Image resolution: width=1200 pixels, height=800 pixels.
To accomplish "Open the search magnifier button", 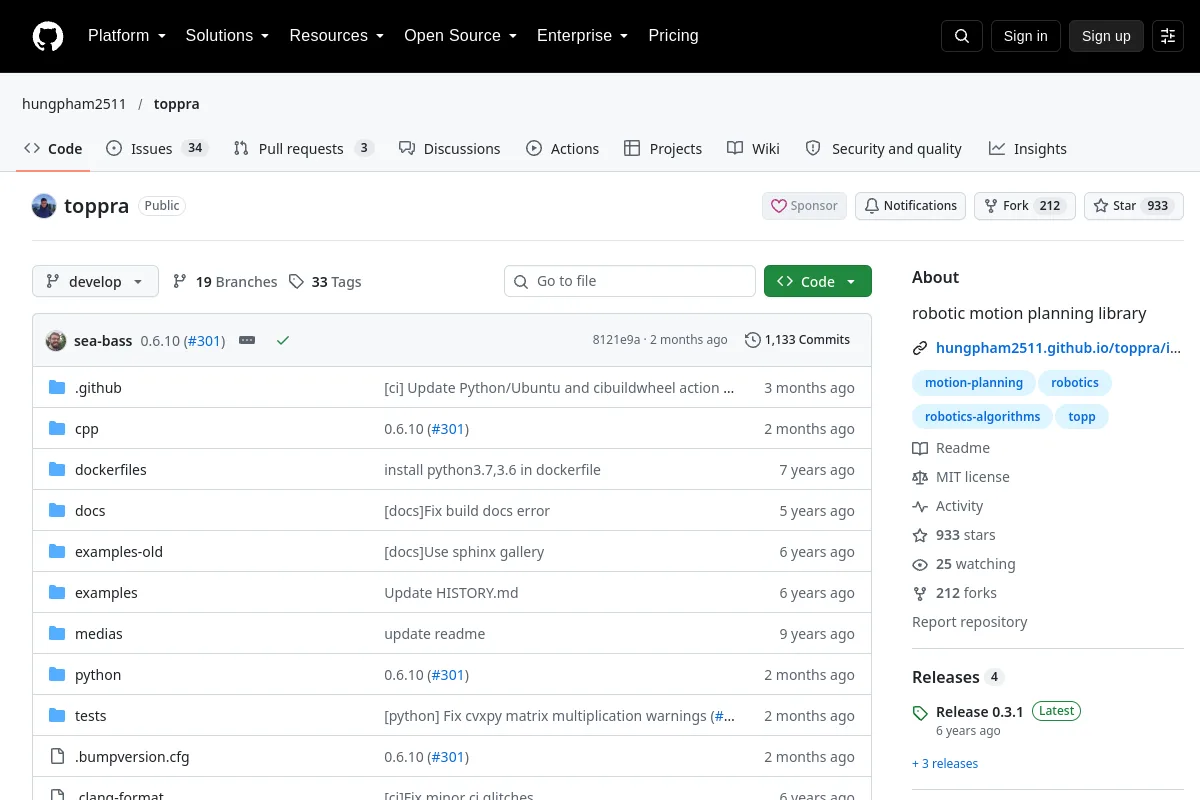I will tap(962, 36).
